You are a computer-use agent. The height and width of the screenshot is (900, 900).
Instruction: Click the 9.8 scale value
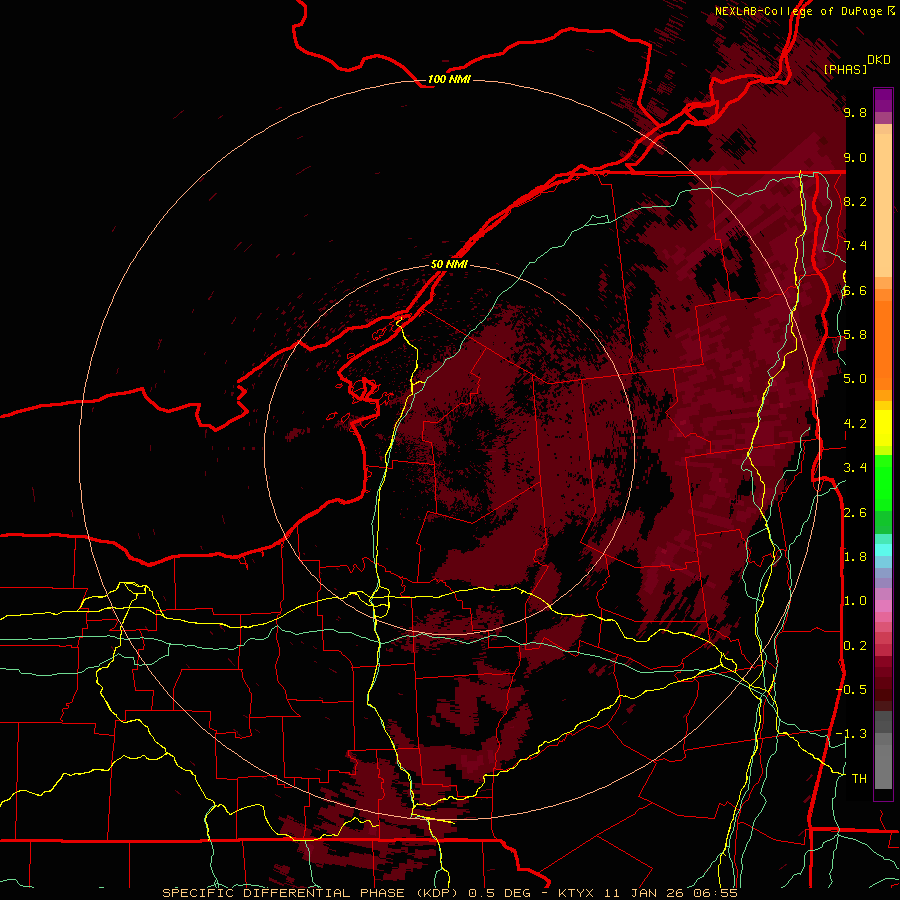click(x=855, y=112)
